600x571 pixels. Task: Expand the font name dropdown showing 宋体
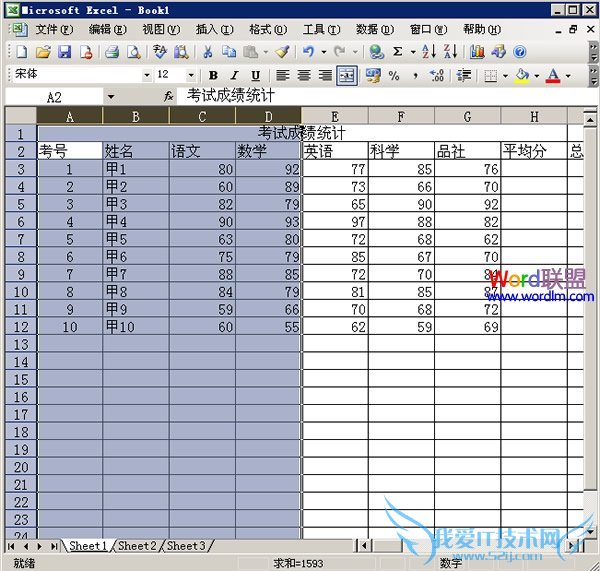[147, 76]
